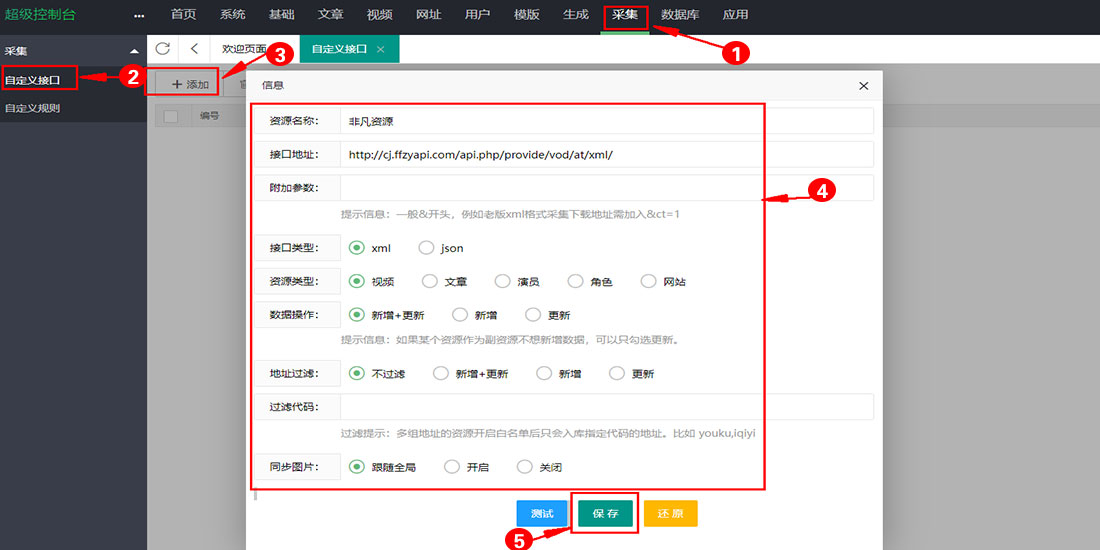Click the refresh icon in tab bar
1100x550 pixels.
163,49
